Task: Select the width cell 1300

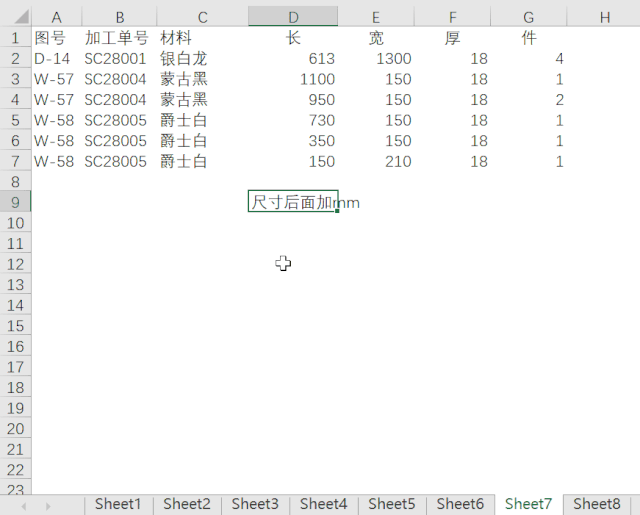Action: pos(376,58)
